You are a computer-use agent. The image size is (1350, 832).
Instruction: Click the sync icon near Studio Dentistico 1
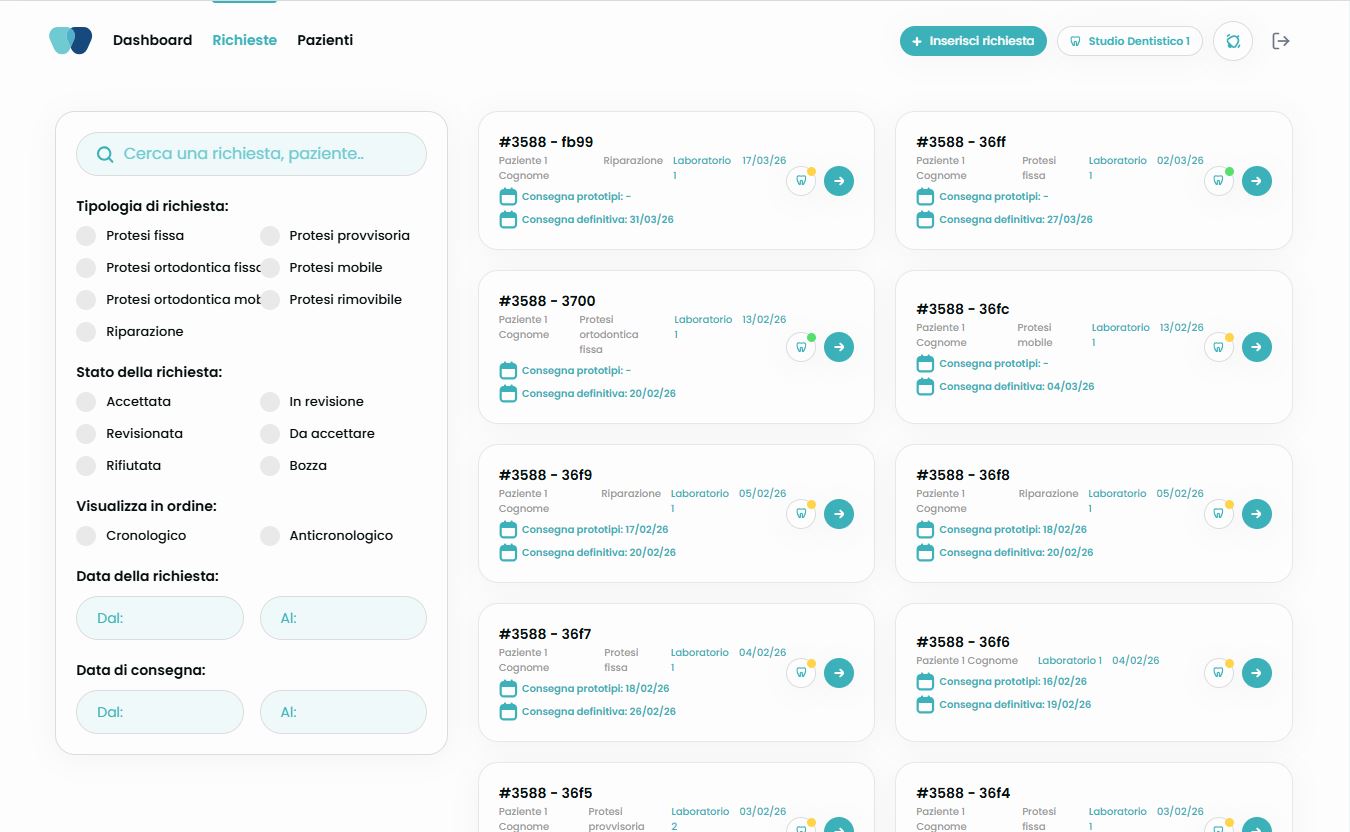coord(1233,41)
